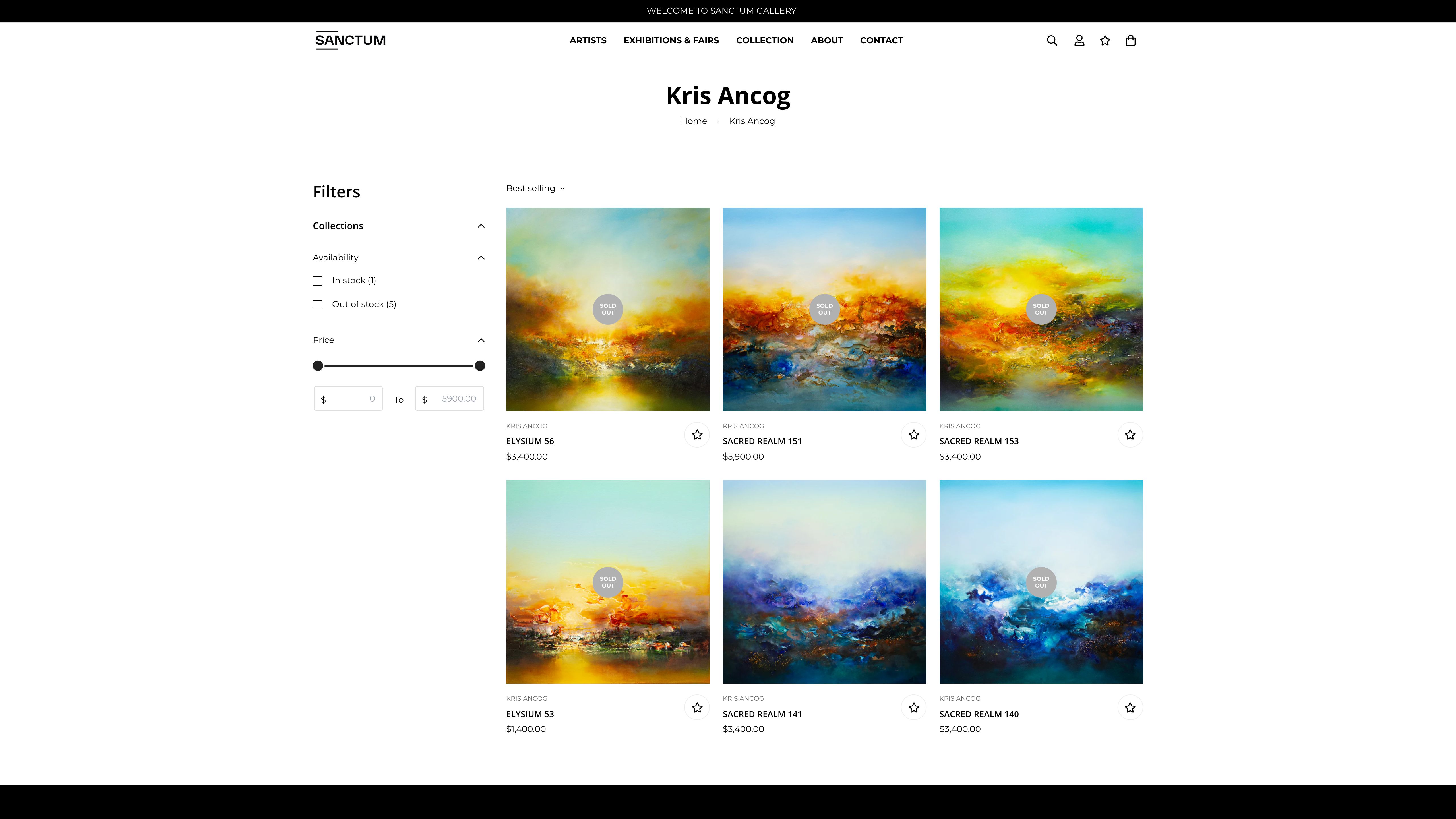
Task: Click the star icon on SACRED REALM 140
Action: coord(1130,706)
